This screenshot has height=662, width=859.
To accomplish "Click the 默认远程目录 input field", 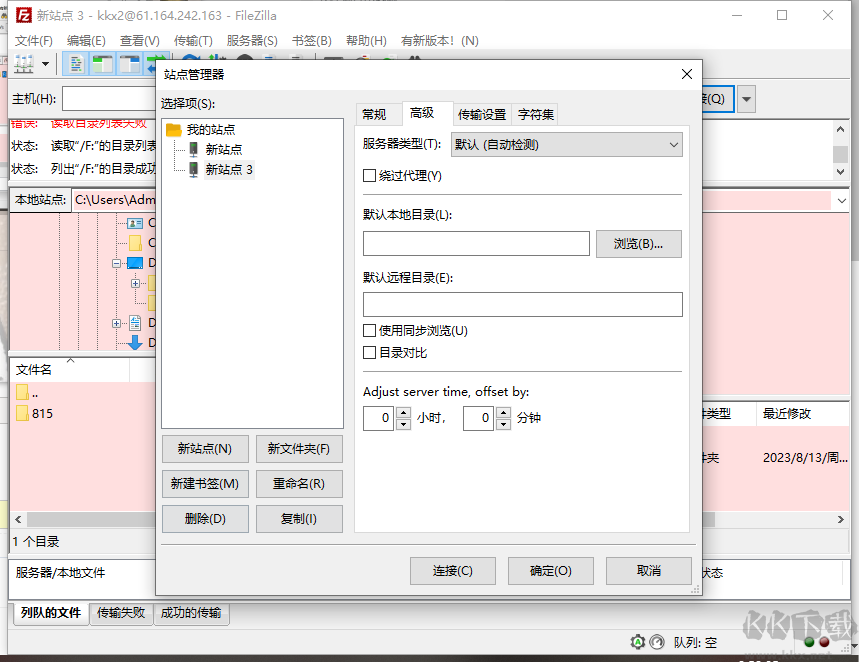I will [523, 304].
